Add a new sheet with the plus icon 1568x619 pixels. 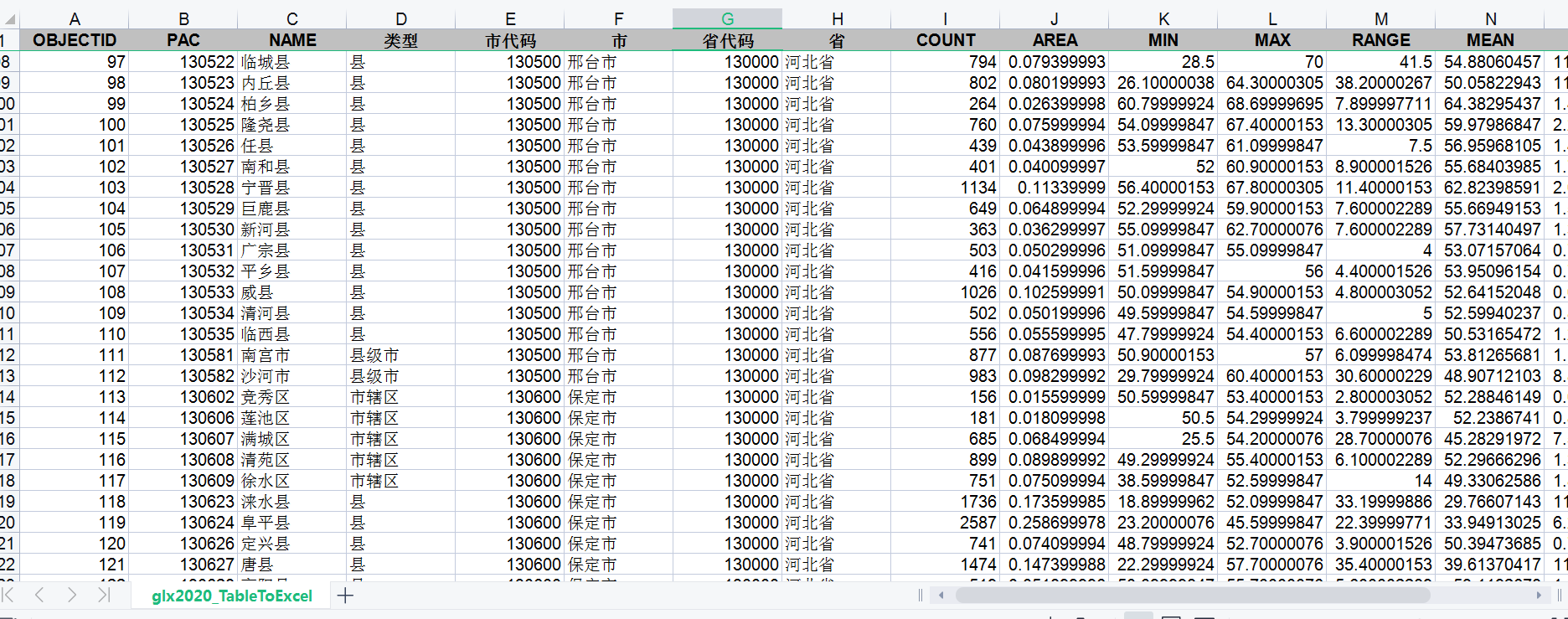[345, 596]
